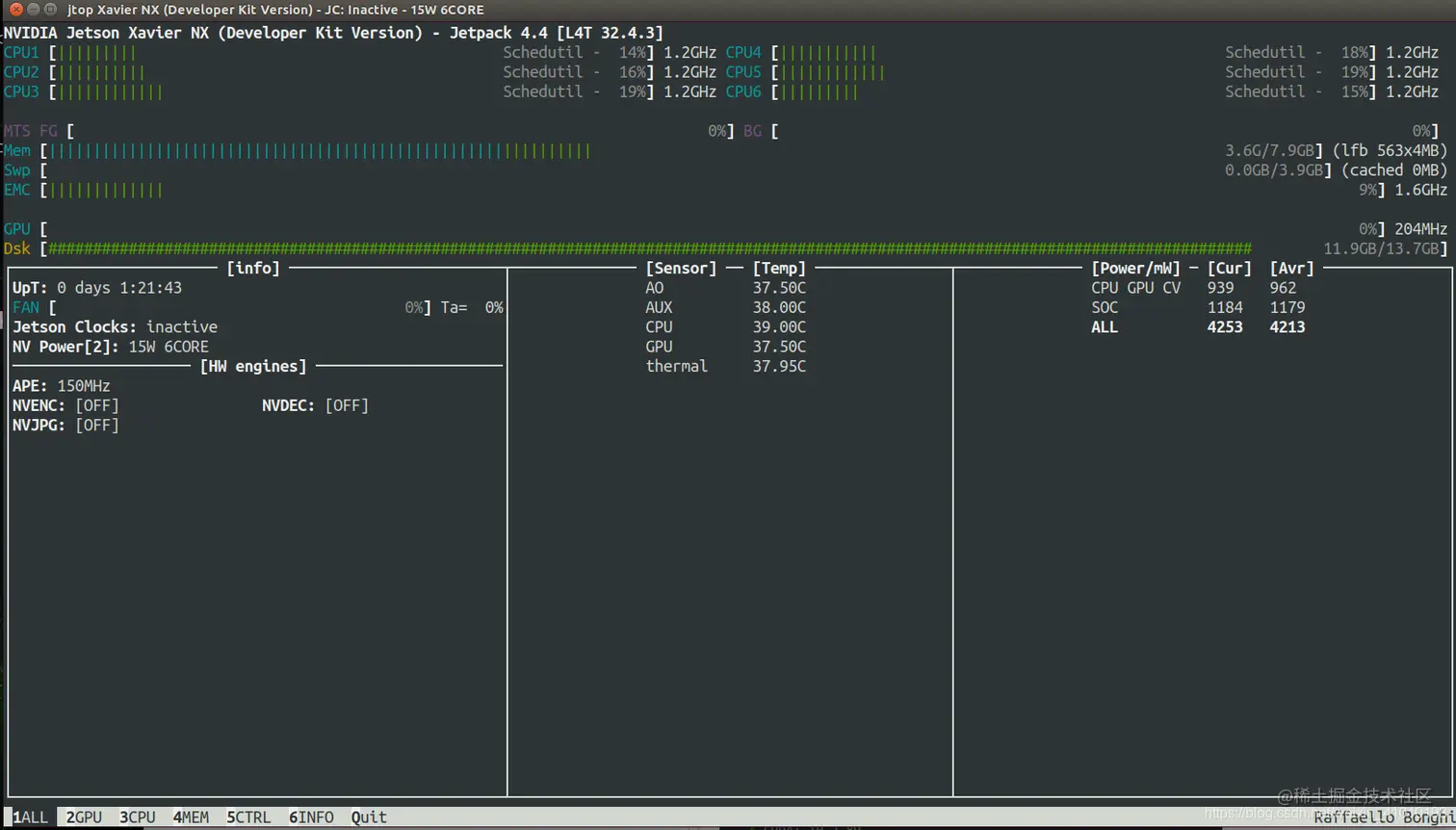Open the 4MEM tab
This screenshot has width=1456, height=830.
tap(191, 817)
